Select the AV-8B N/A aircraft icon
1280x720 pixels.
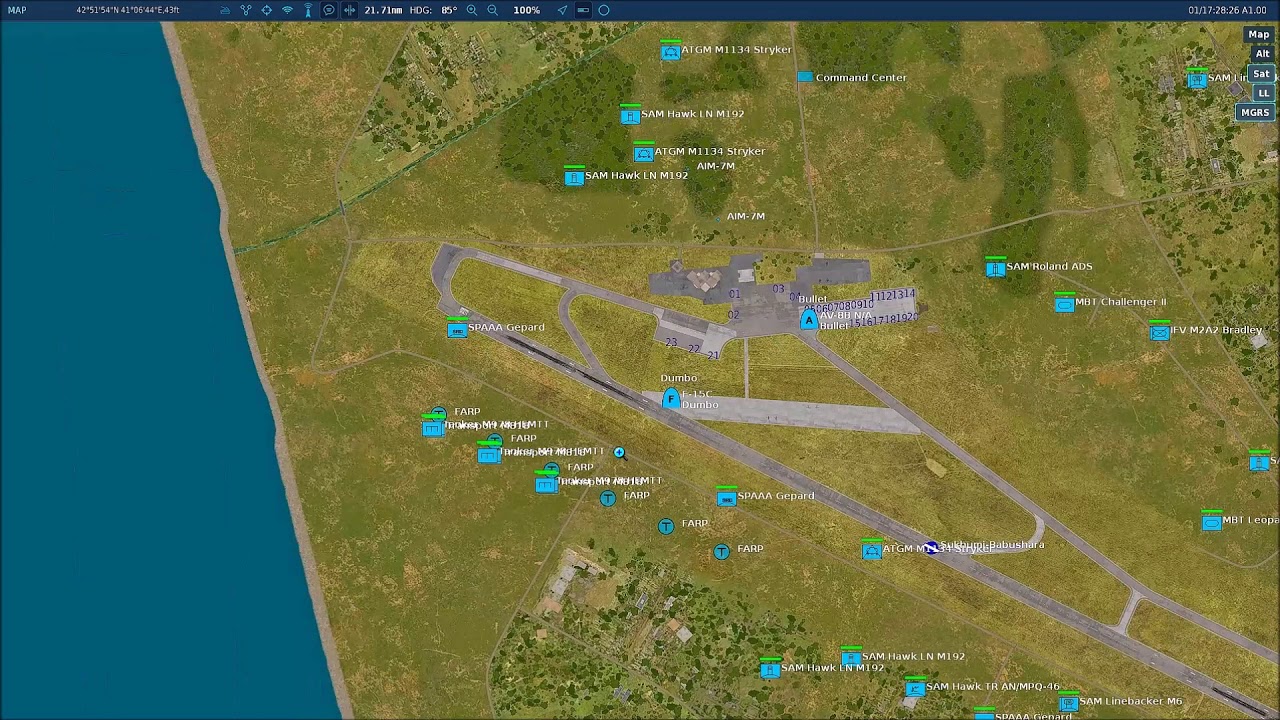pyautogui.click(x=808, y=320)
